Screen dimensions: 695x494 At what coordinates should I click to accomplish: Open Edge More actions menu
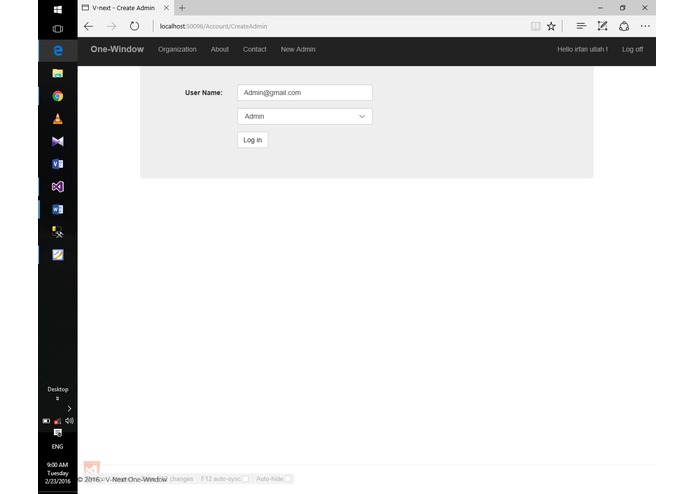click(645, 26)
